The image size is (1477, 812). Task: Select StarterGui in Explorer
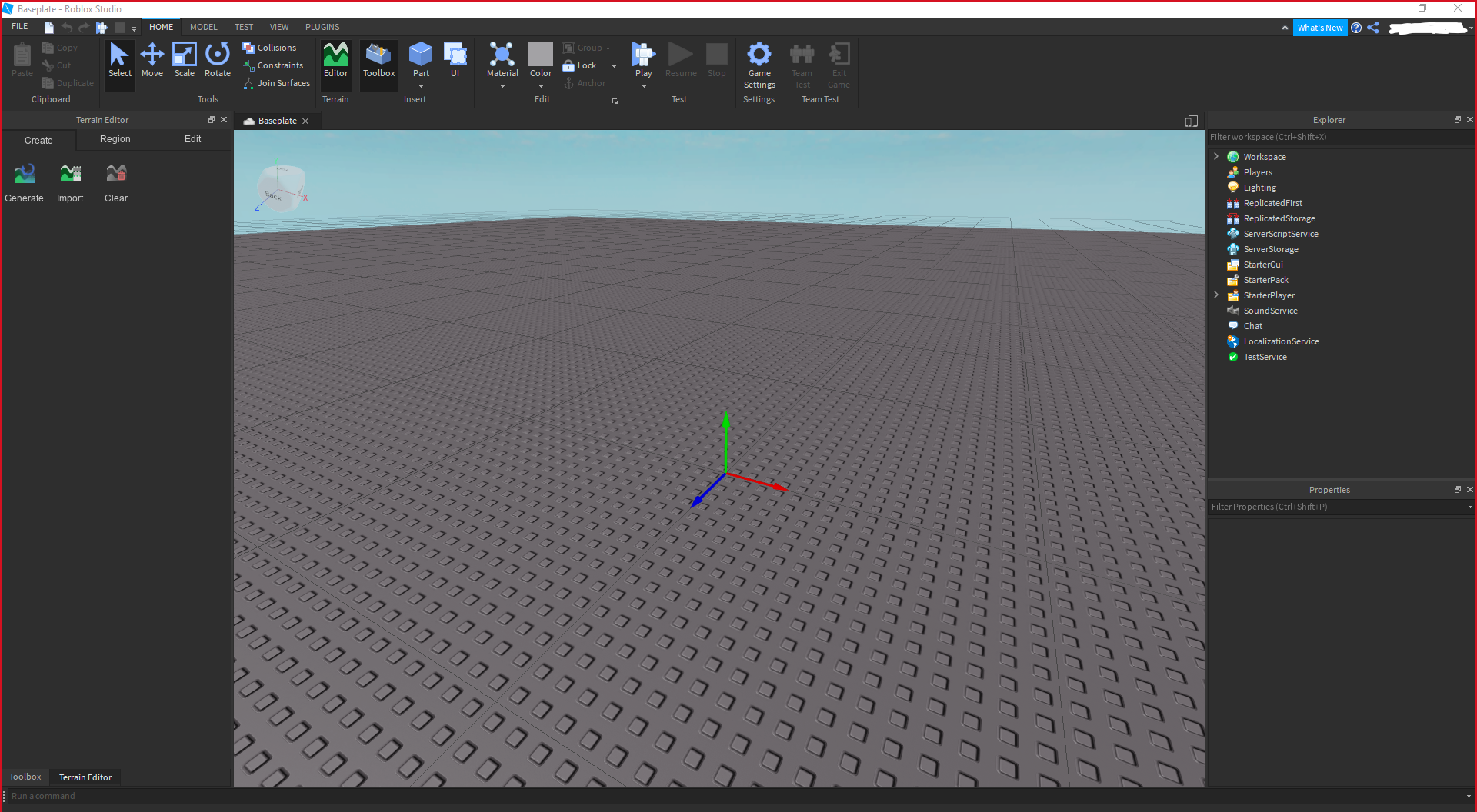point(1263,265)
